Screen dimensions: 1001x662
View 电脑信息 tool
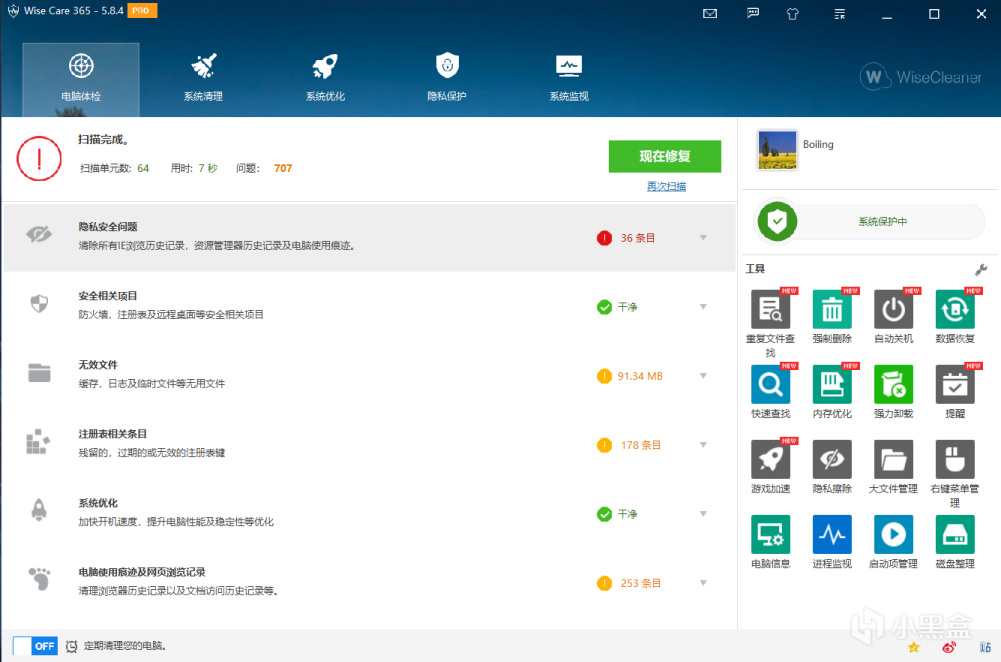point(770,534)
